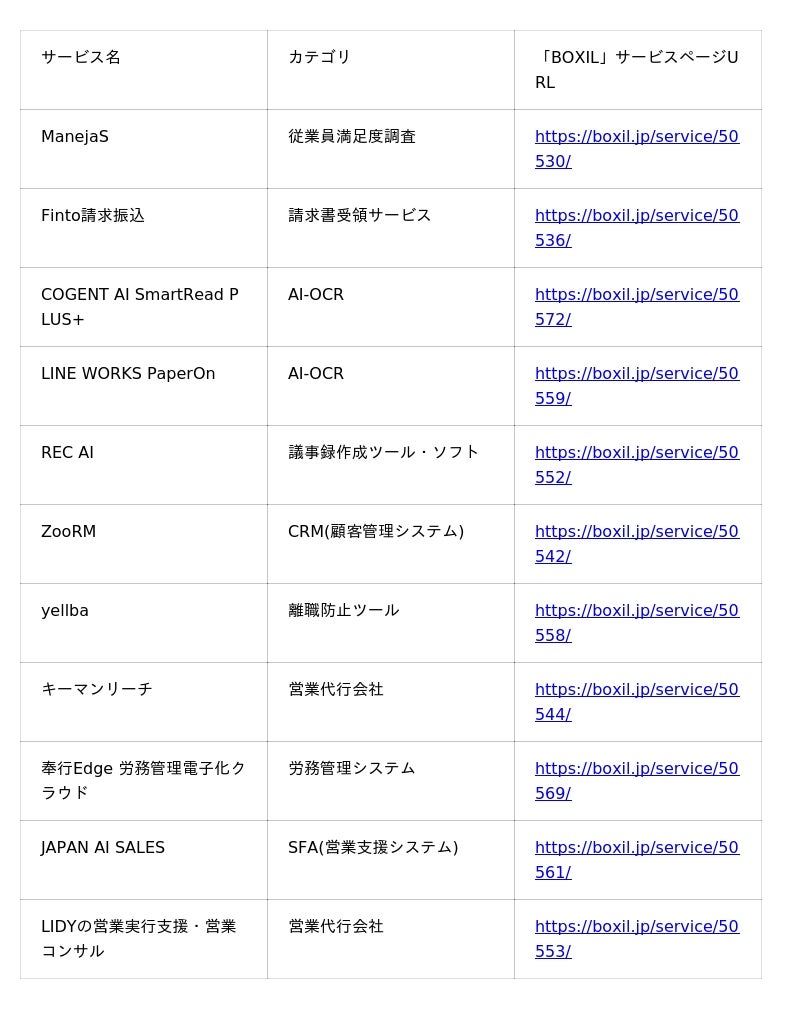
Task: Open the ZooRM service page URL
Action: coord(636,532)
